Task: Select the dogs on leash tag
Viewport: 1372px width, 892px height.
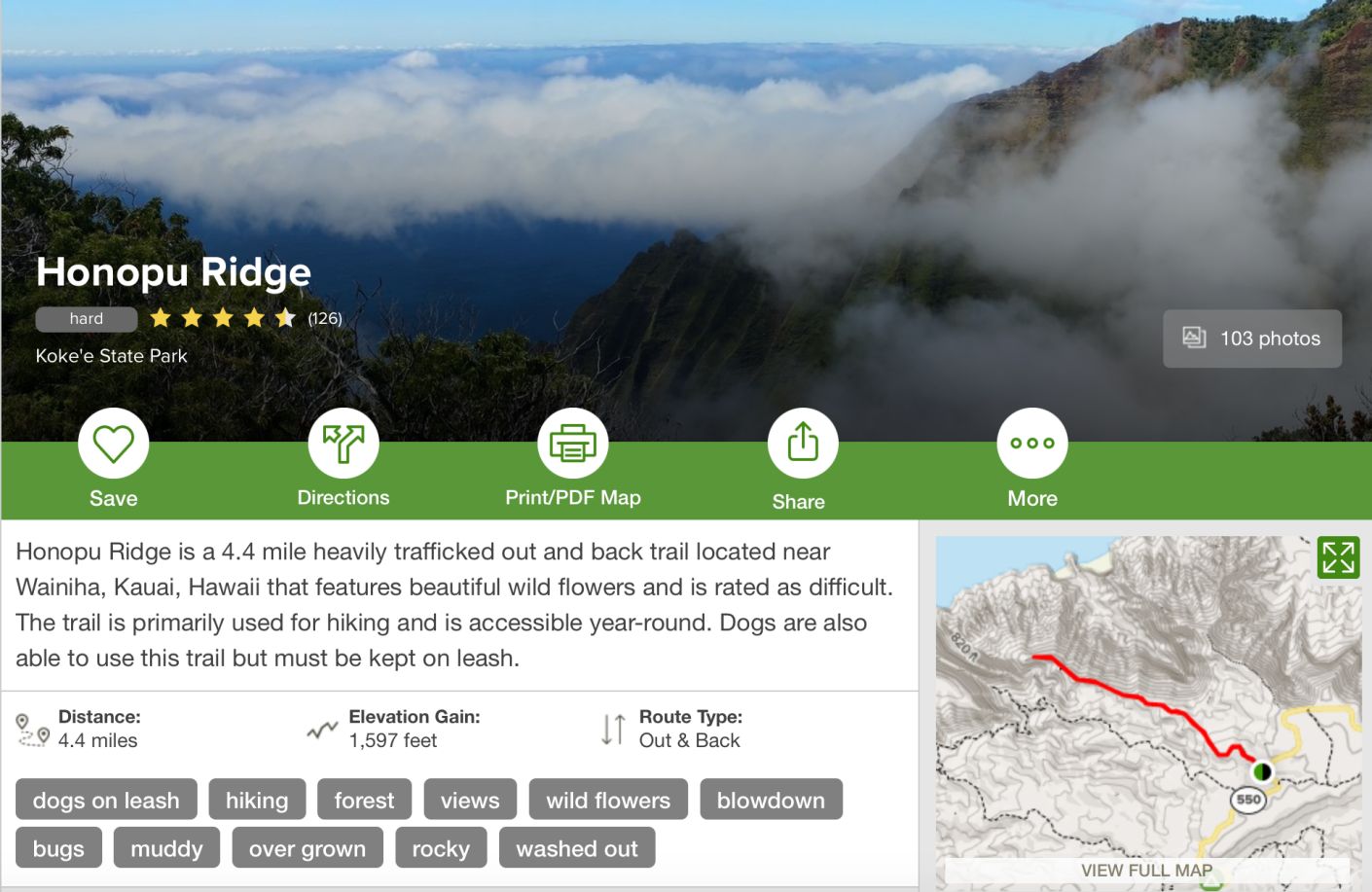Action: click(x=106, y=800)
